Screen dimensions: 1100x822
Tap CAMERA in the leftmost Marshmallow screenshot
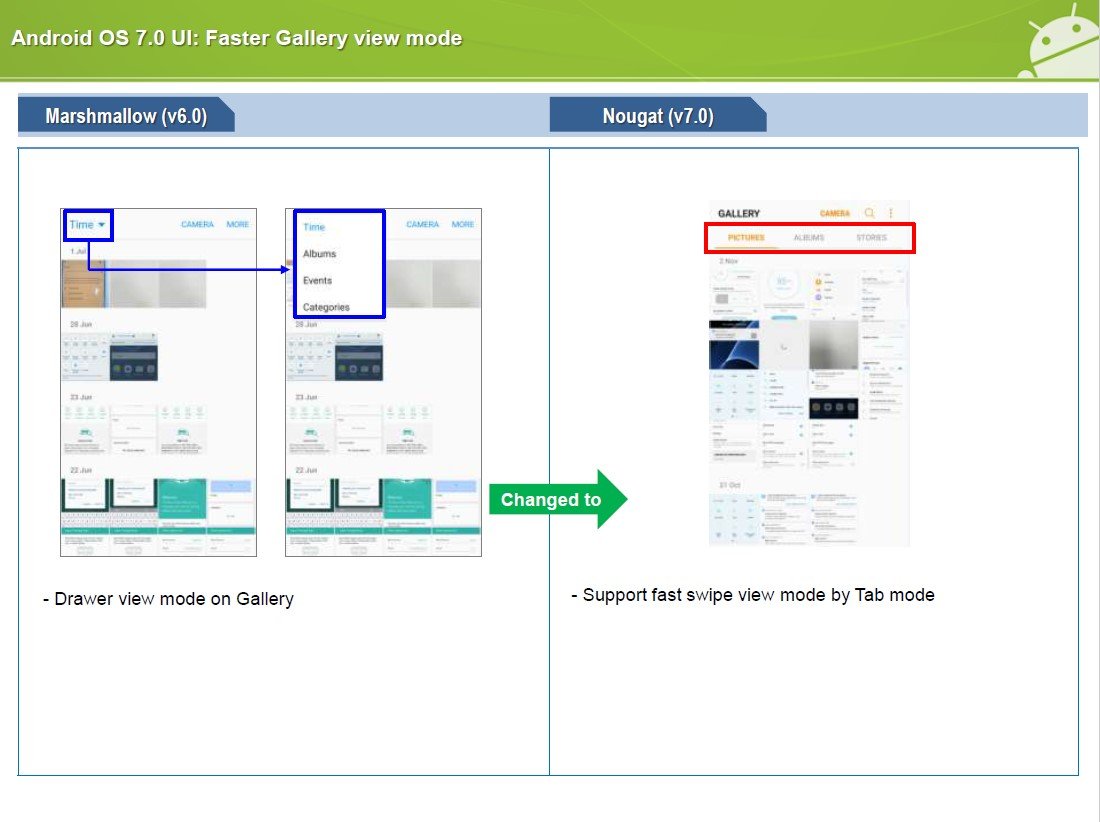coord(197,225)
